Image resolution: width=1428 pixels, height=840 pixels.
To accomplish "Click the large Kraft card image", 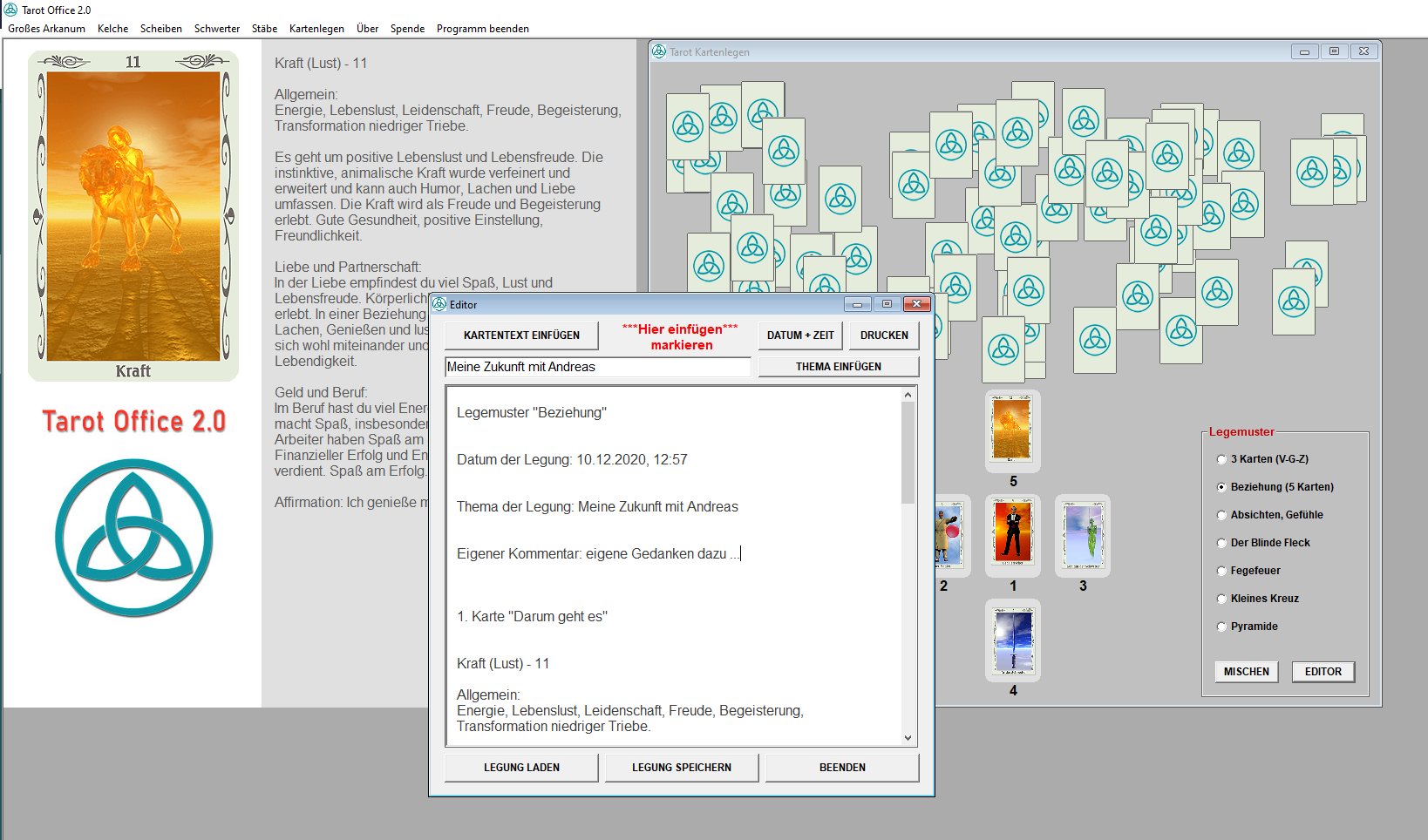I will (133, 216).
